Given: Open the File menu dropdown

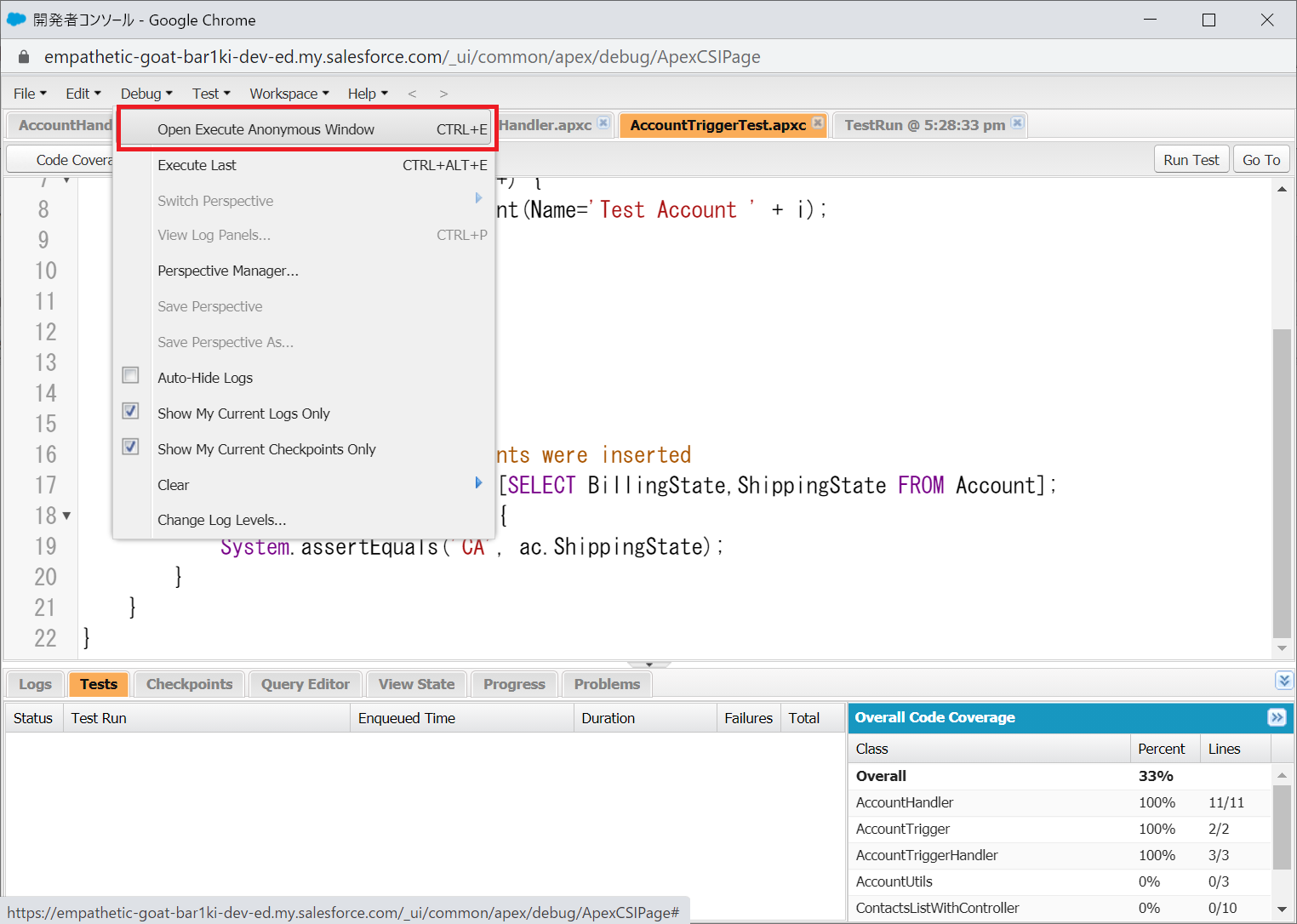Looking at the screenshot, I should click(30, 94).
